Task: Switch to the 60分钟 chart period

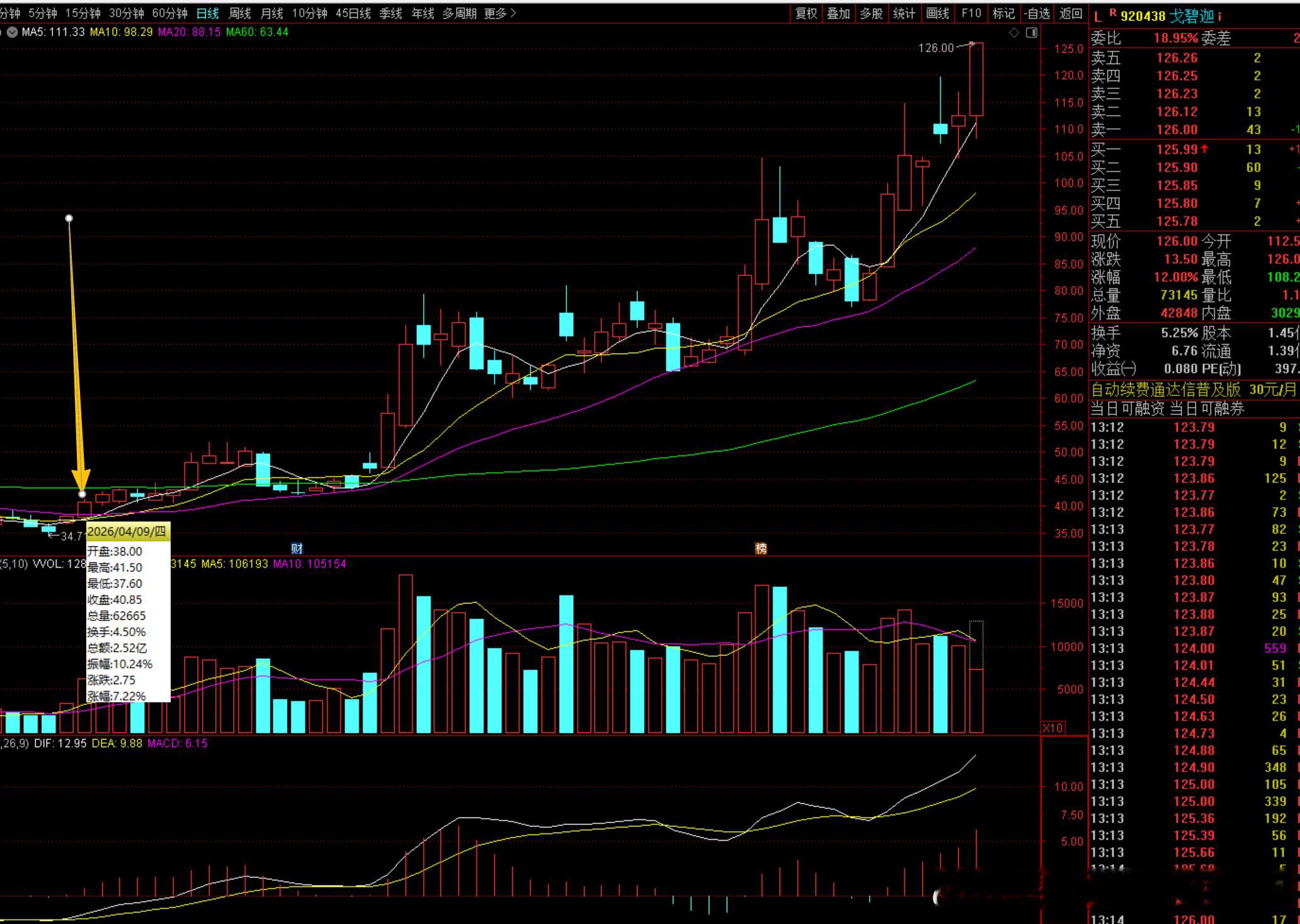Action: 169,13
